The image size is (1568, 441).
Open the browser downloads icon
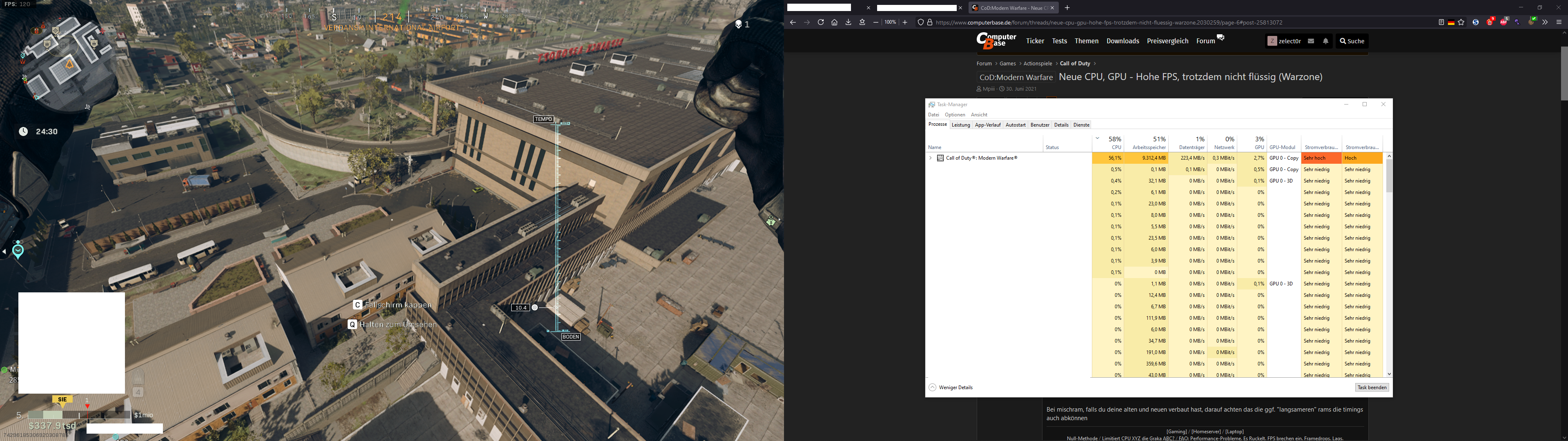849,22
